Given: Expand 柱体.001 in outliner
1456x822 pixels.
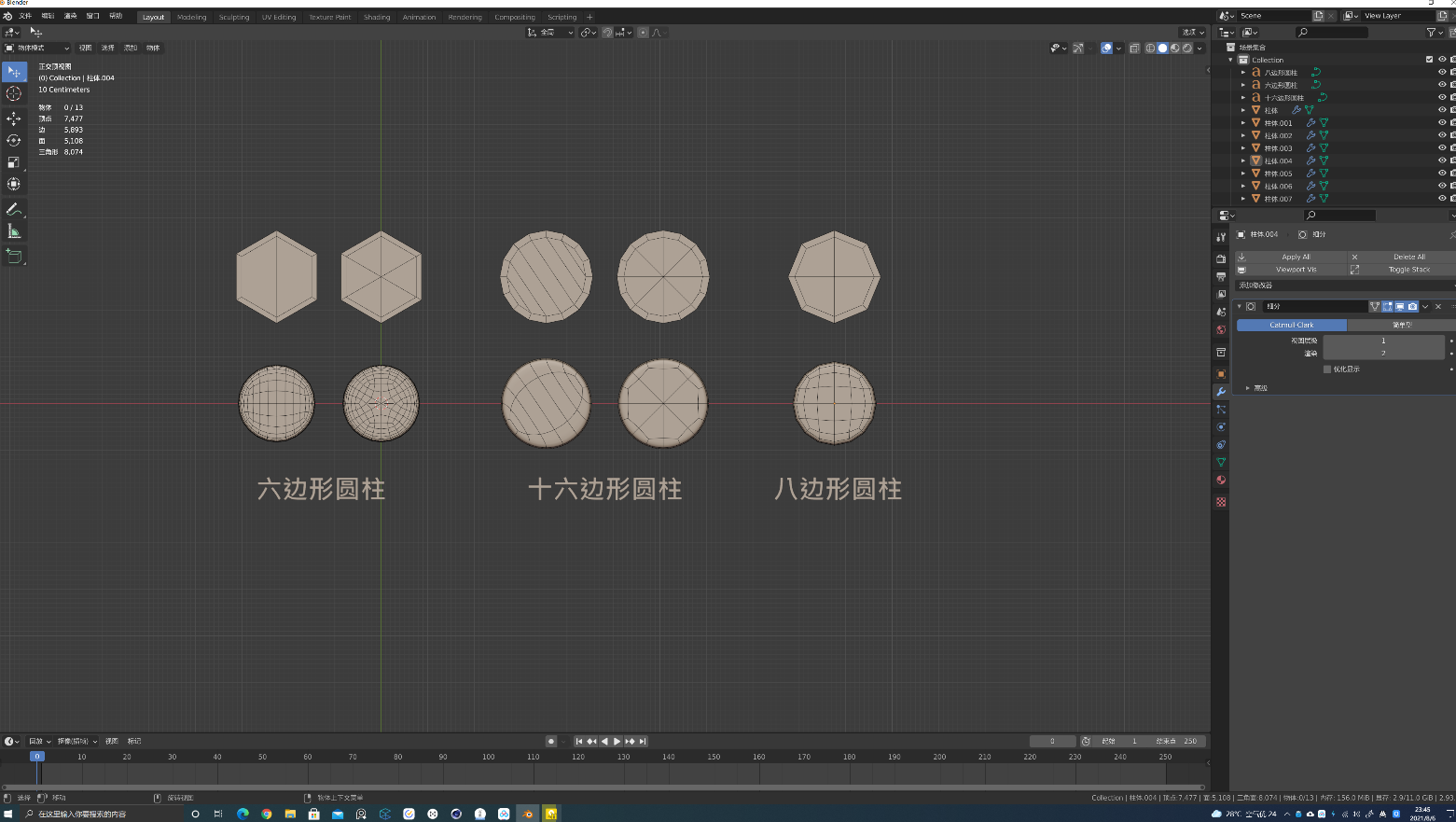Looking at the screenshot, I should pyautogui.click(x=1243, y=123).
